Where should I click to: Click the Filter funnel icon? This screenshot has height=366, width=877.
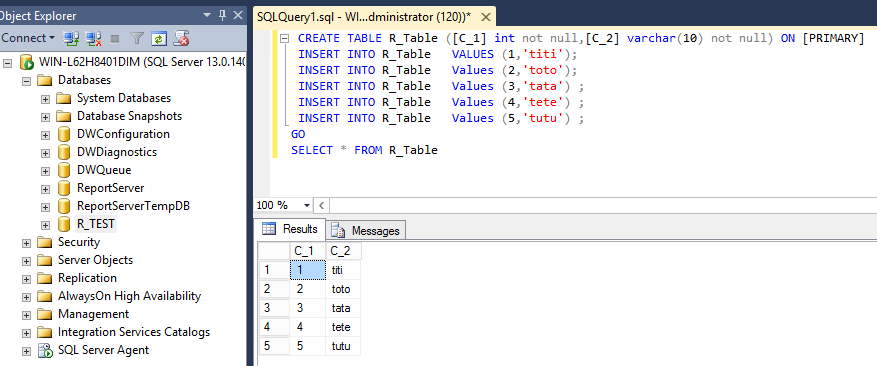[137, 38]
